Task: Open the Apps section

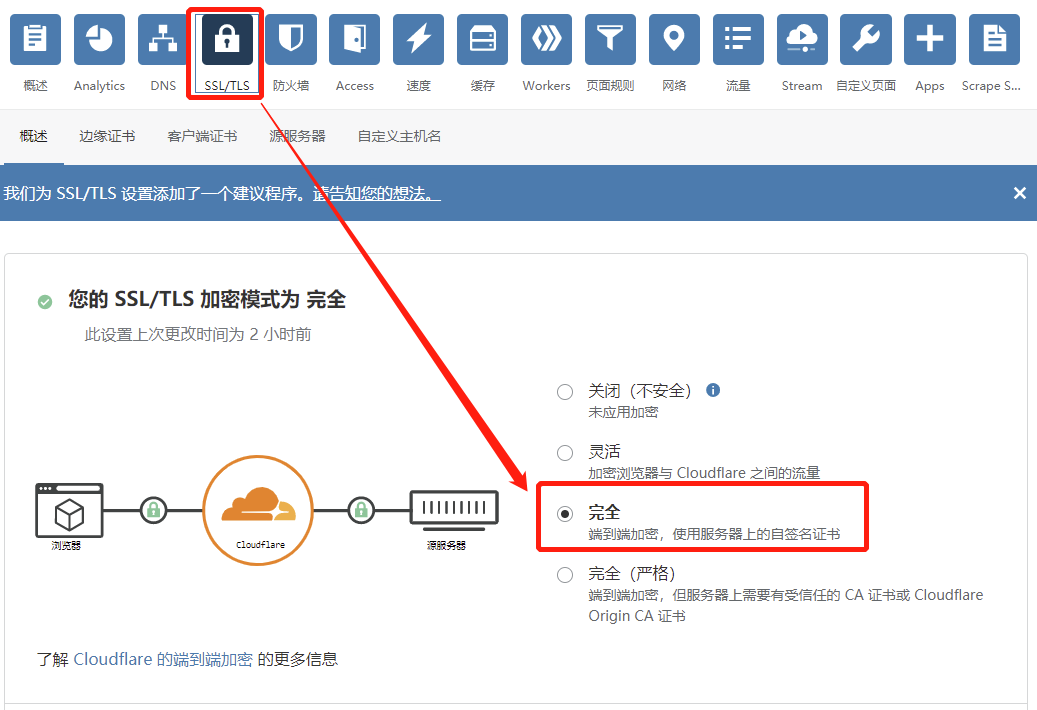Action: coord(929,39)
